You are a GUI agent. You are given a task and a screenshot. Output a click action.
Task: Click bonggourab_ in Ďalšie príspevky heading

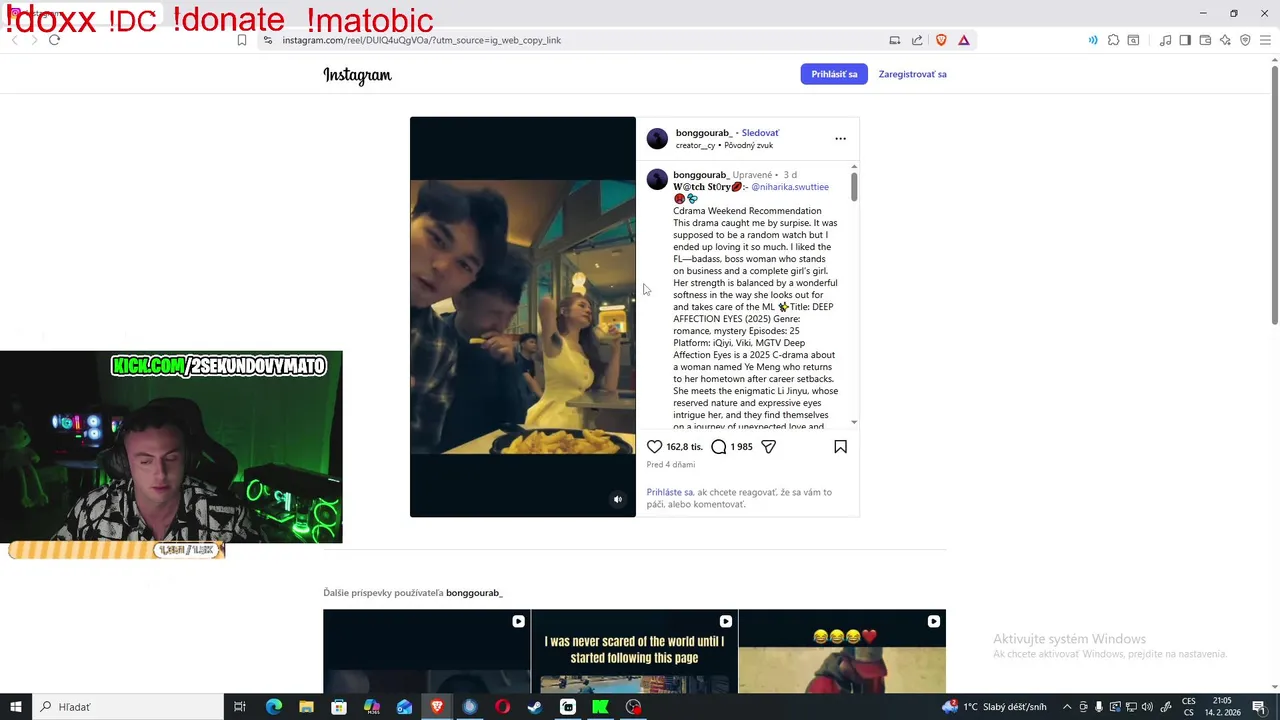[474, 593]
